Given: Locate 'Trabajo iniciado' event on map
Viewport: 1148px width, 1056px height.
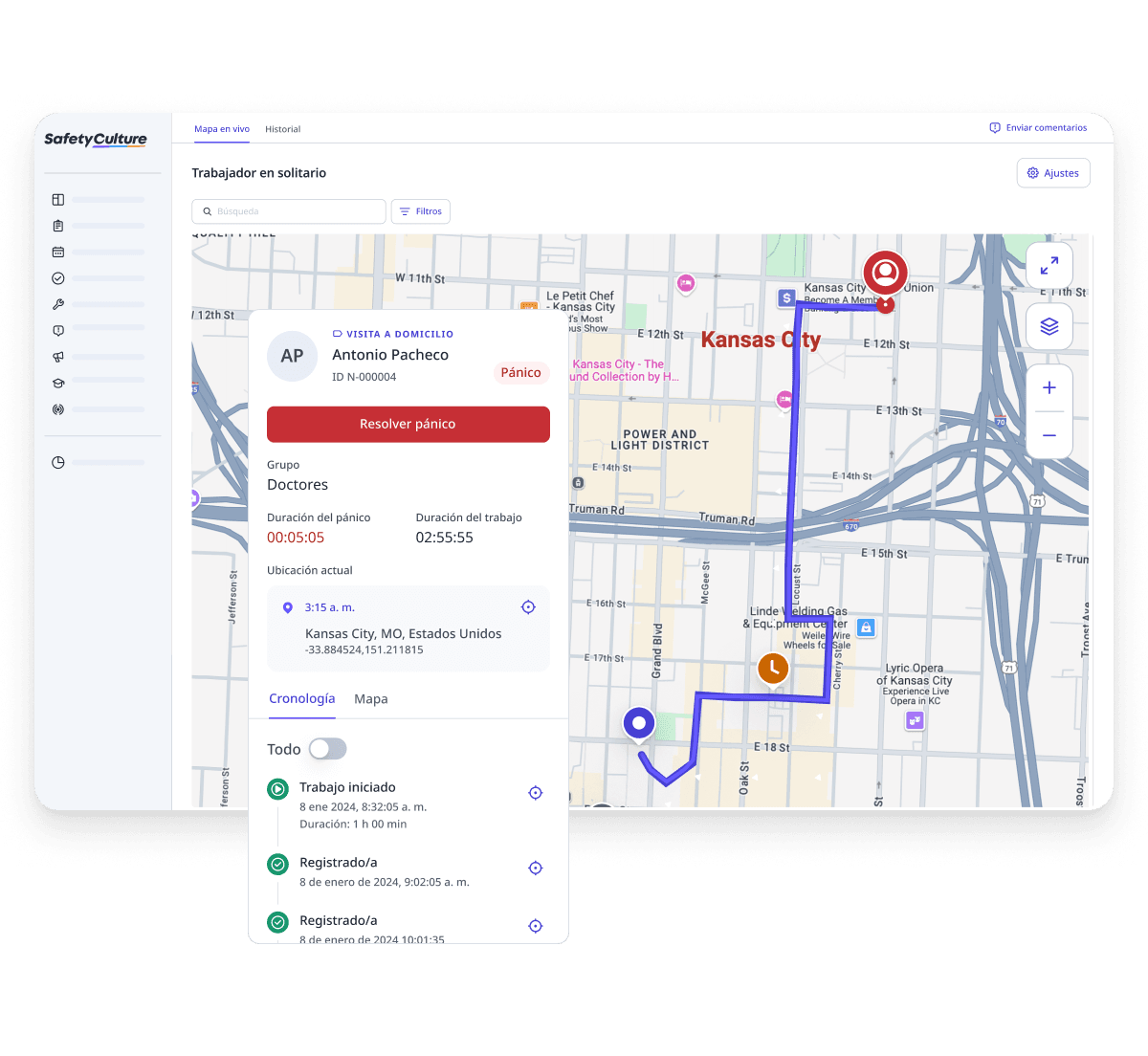Looking at the screenshot, I should click(536, 793).
